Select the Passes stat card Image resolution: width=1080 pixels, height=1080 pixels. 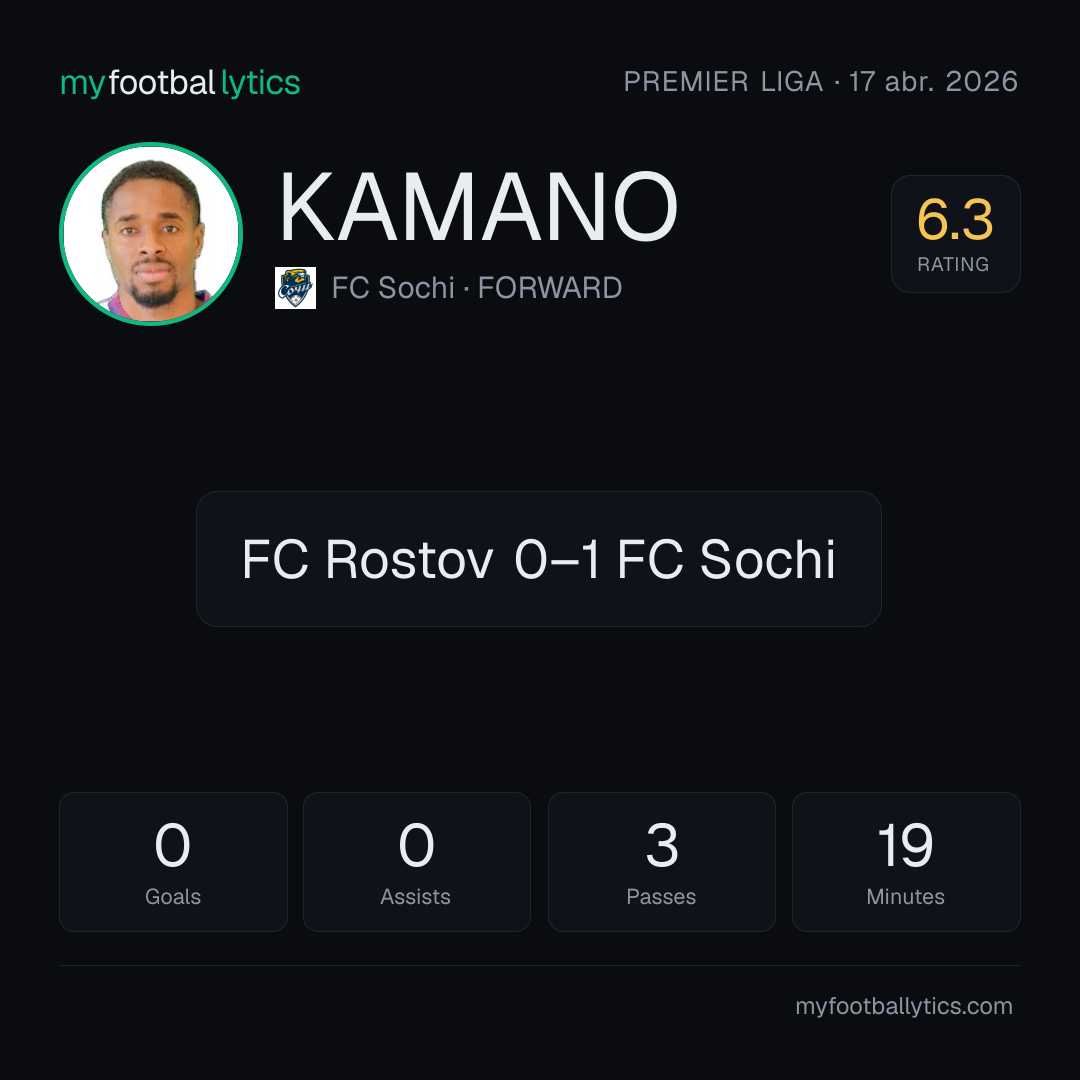[x=661, y=862]
